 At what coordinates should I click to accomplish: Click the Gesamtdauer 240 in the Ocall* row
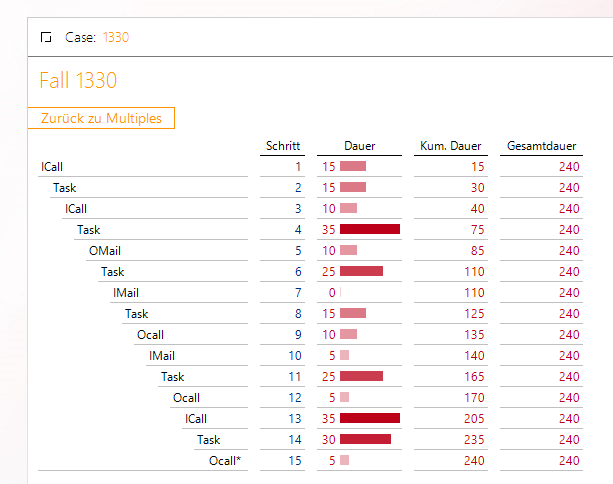[x=569, y=461]
